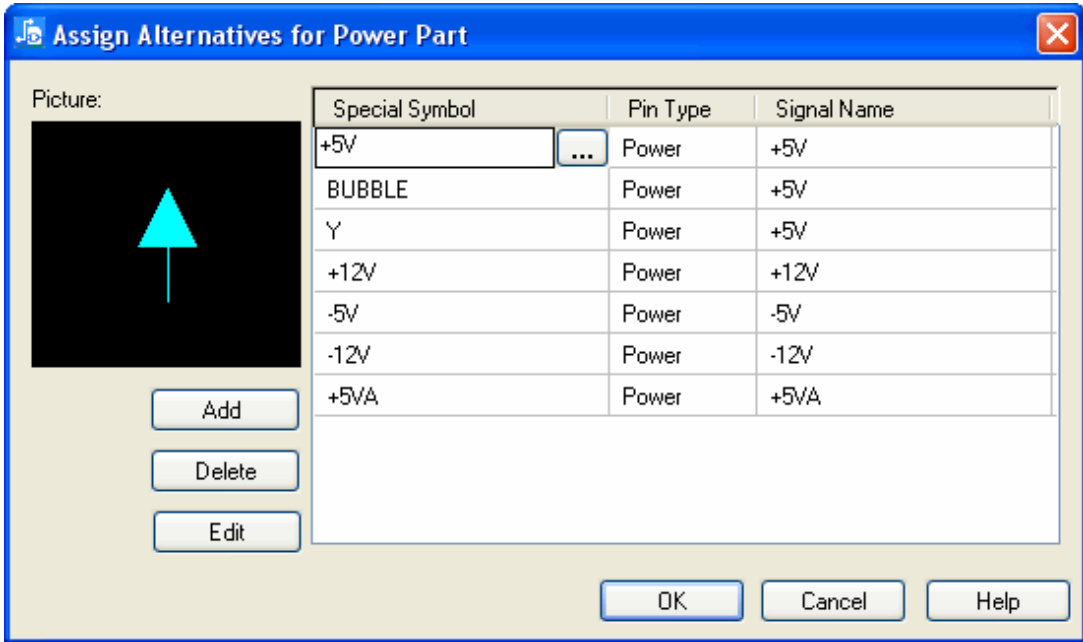Close the dialog with the red X
Image resolution: width=1083 pixels, height=642 pixels.
click(1055, 36)
